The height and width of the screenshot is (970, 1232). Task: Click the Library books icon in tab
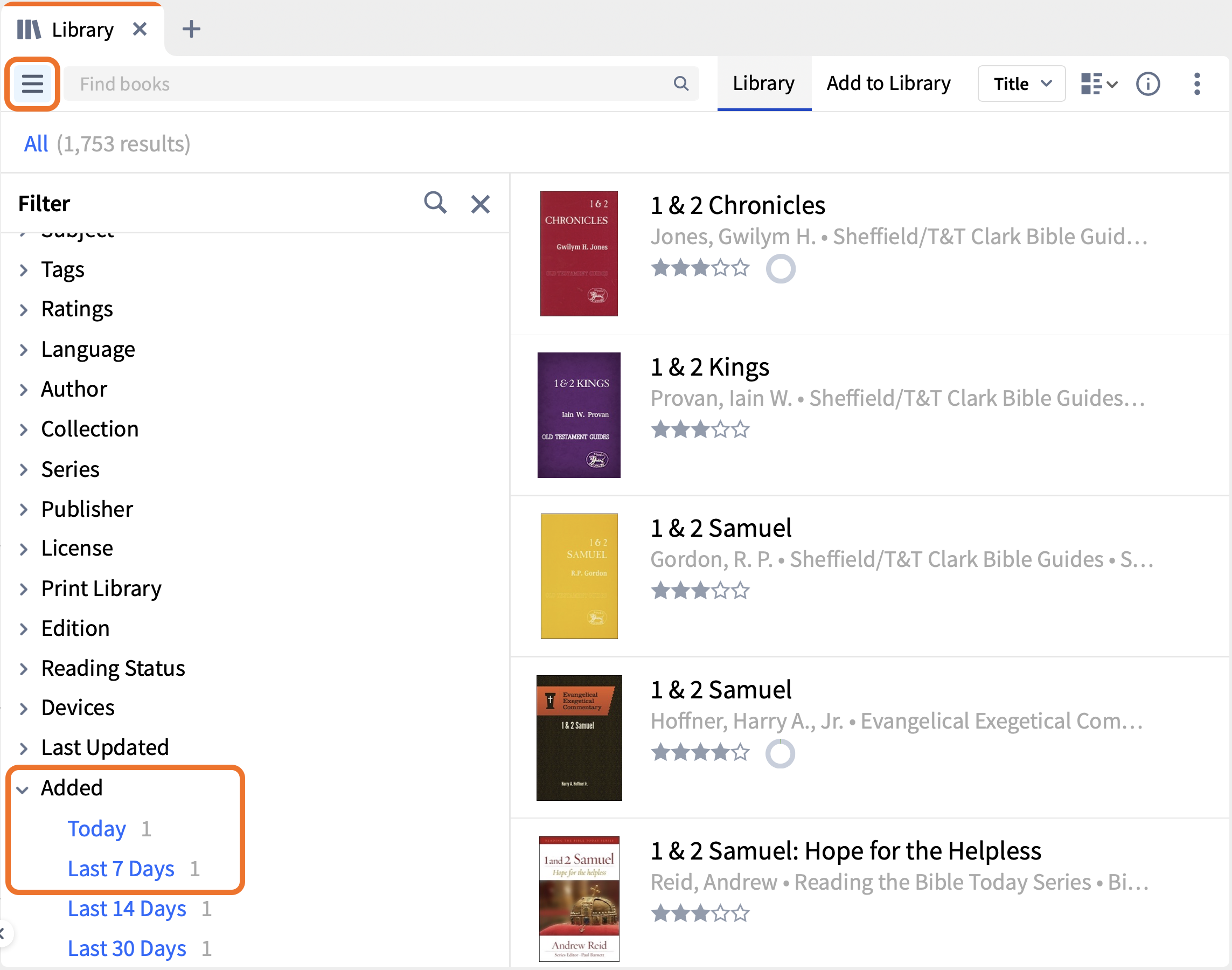[29, 29]
